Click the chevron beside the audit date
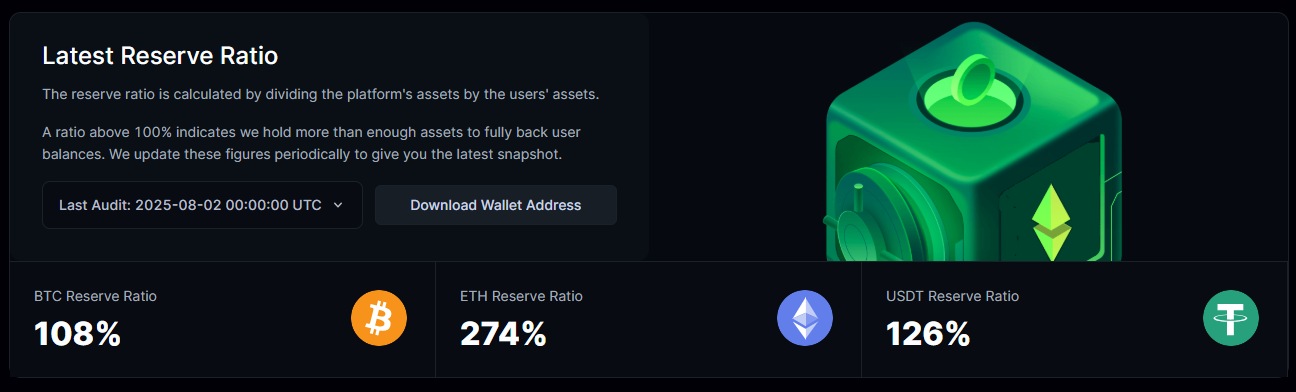 (x=338, y=205)
